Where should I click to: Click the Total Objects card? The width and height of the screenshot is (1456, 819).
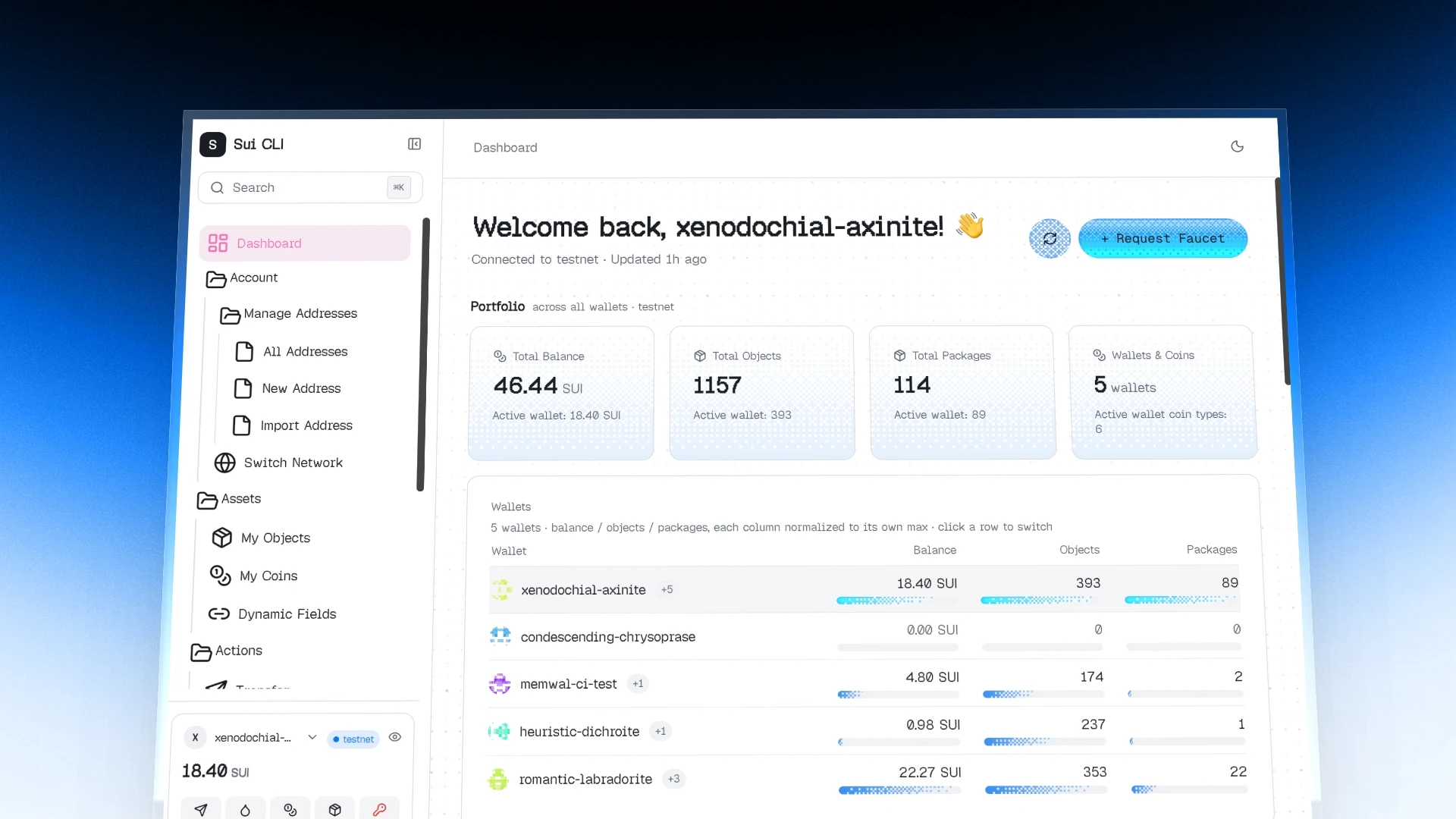(762, 393)
